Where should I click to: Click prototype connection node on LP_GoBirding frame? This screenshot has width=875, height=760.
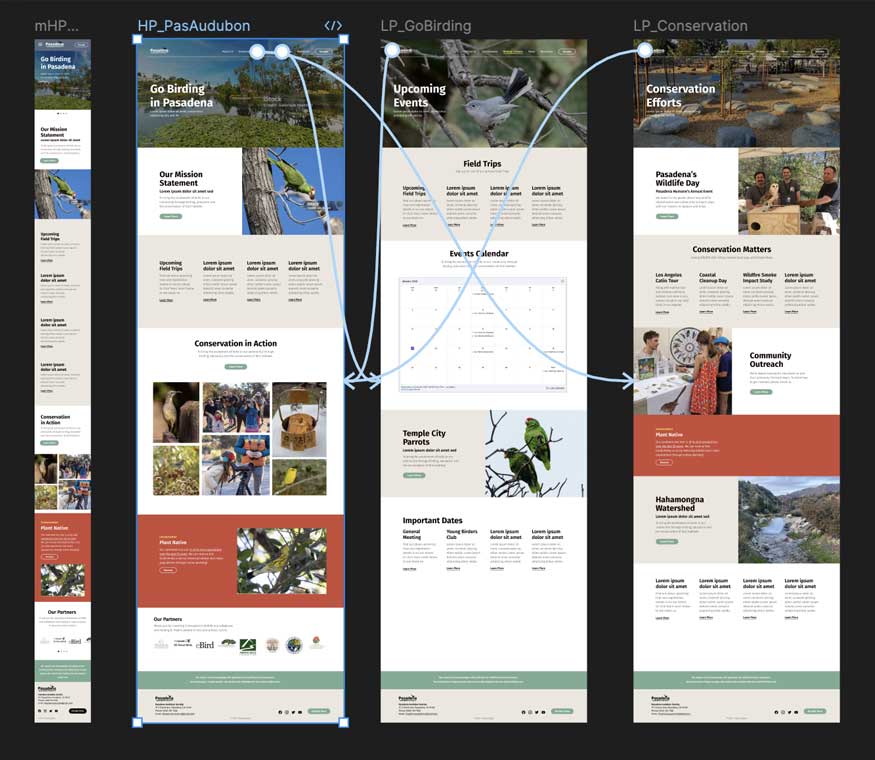coord(392,50)
